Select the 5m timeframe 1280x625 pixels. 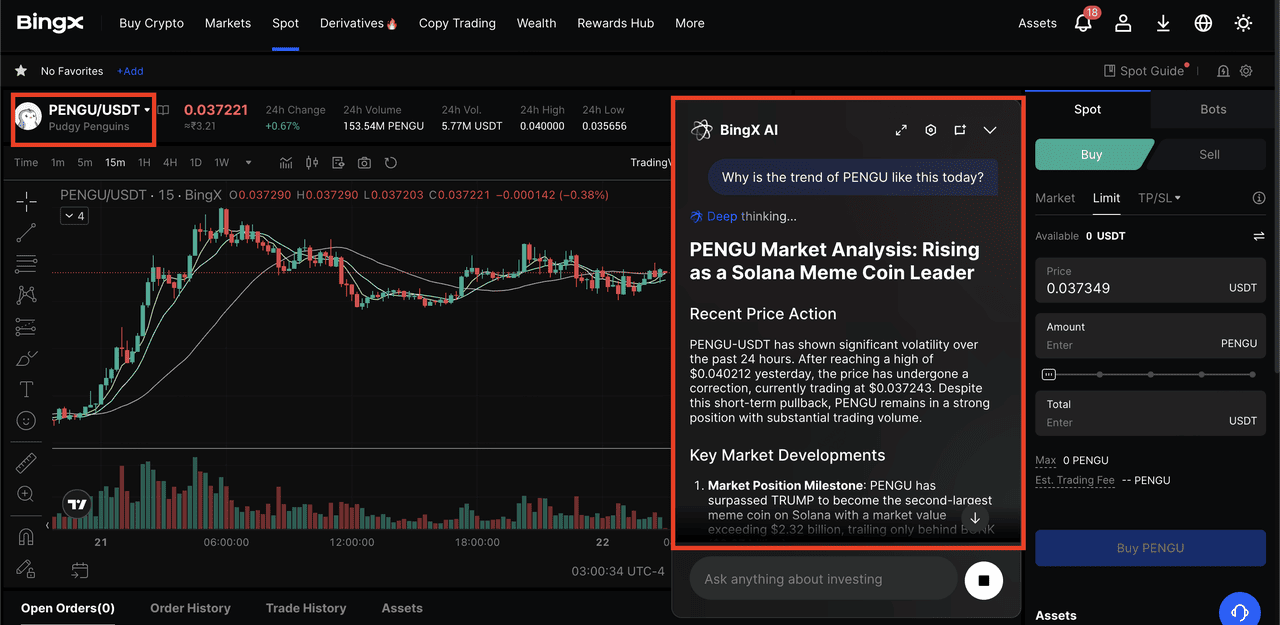pos(85,163)
